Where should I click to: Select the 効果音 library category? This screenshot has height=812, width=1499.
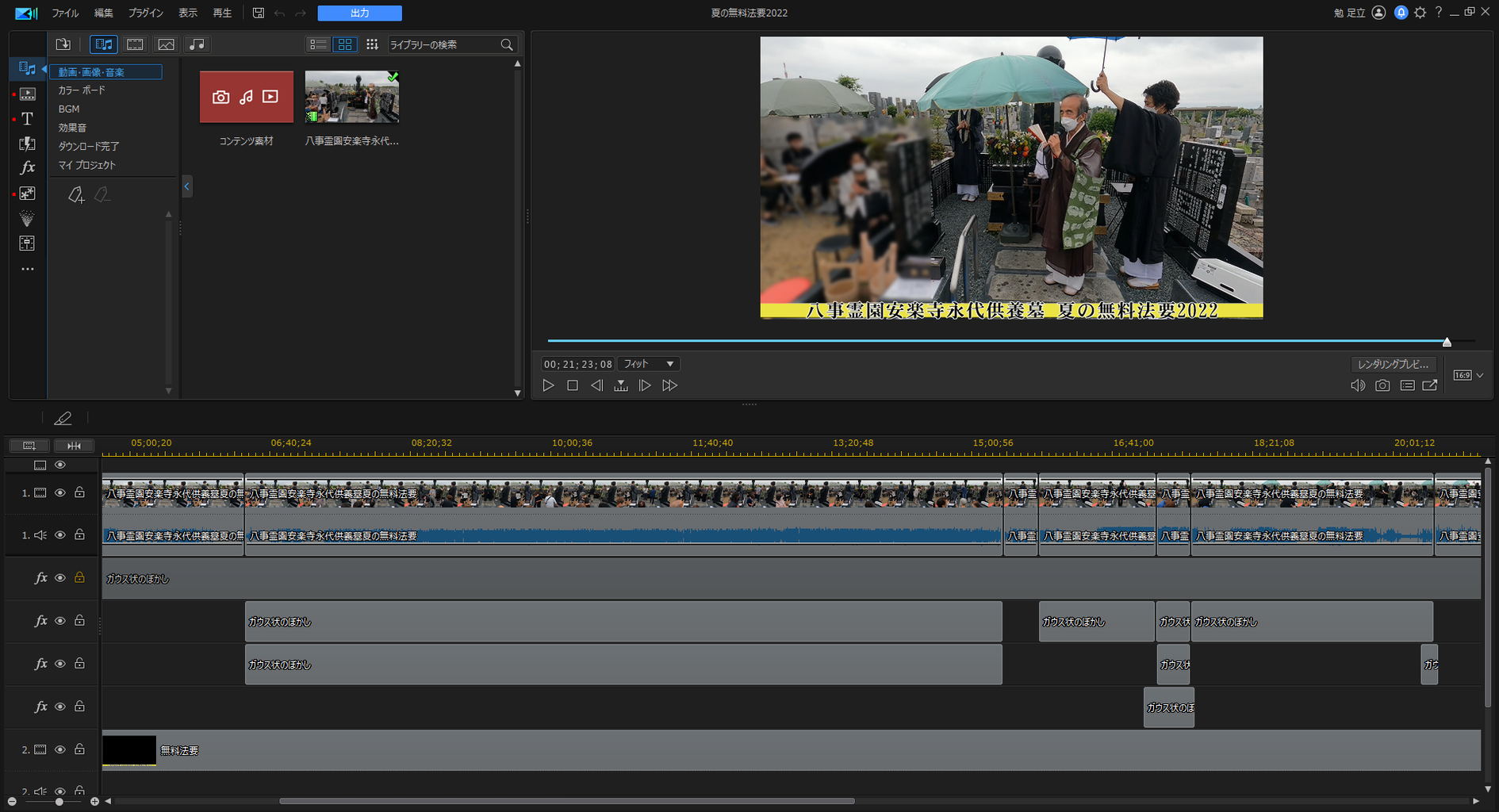coord(72,128)
